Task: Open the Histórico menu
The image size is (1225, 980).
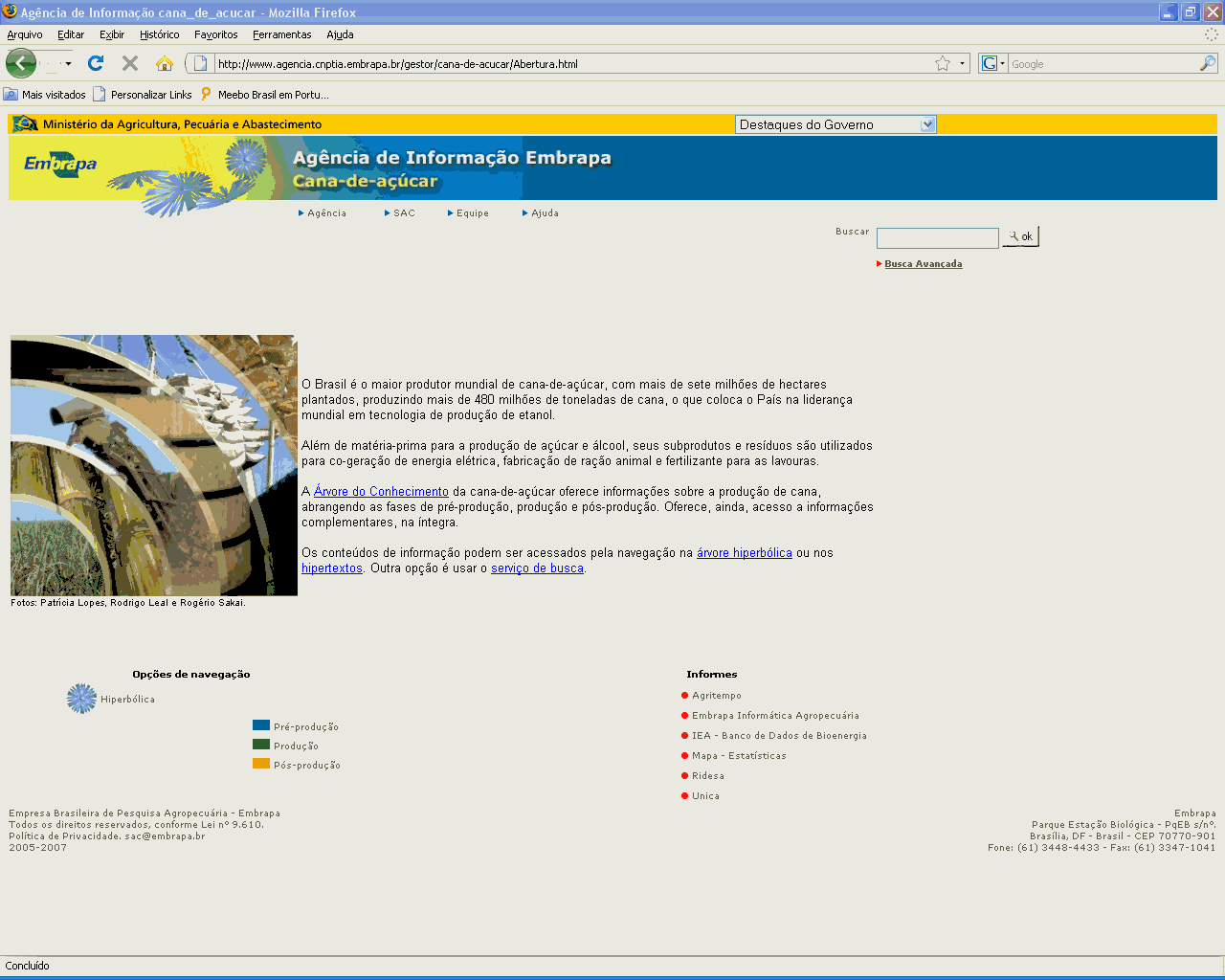Action: pos(159,34)
